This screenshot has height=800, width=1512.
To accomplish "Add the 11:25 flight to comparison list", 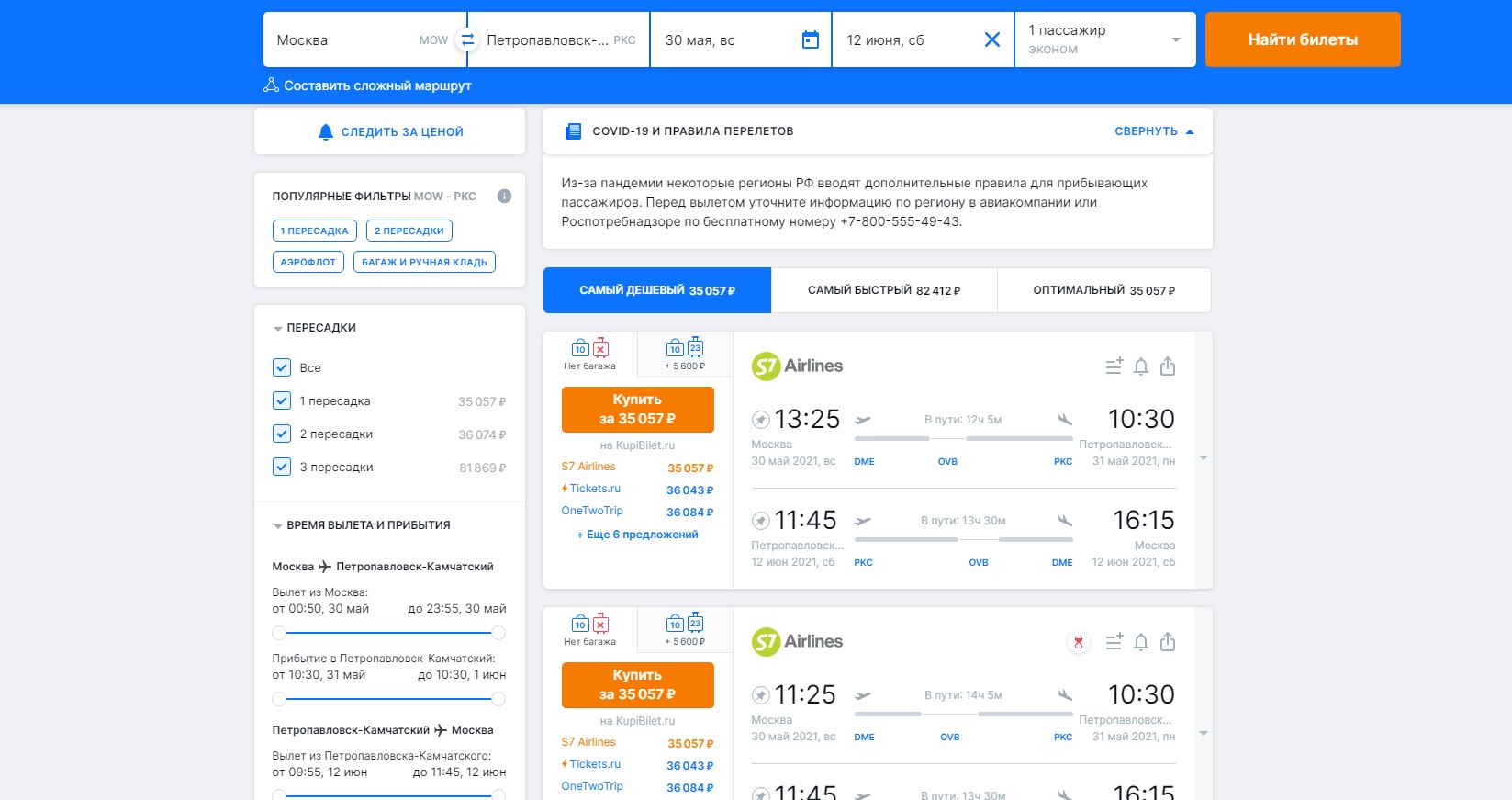I will click(x=1114, y=641).
